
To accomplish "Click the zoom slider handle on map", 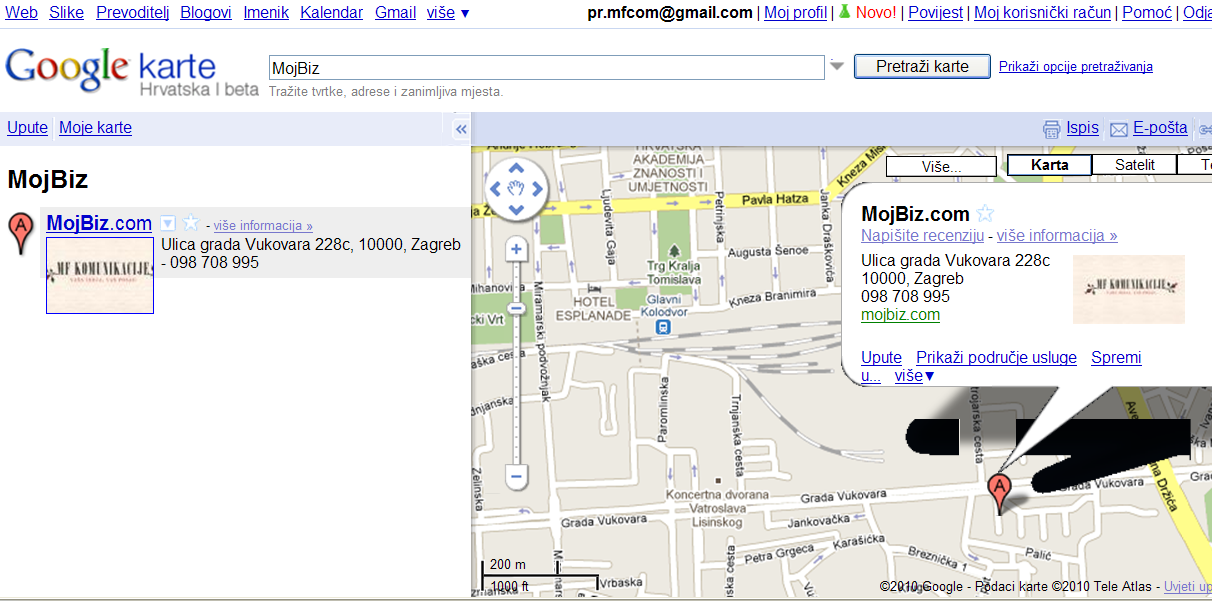I will pyautogui.click(x=517, y=308).
